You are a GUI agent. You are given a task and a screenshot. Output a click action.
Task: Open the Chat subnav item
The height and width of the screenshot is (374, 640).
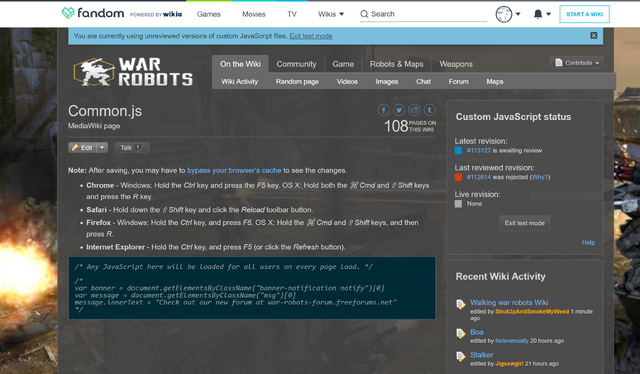pyautogui.click(x=423, y=82)
